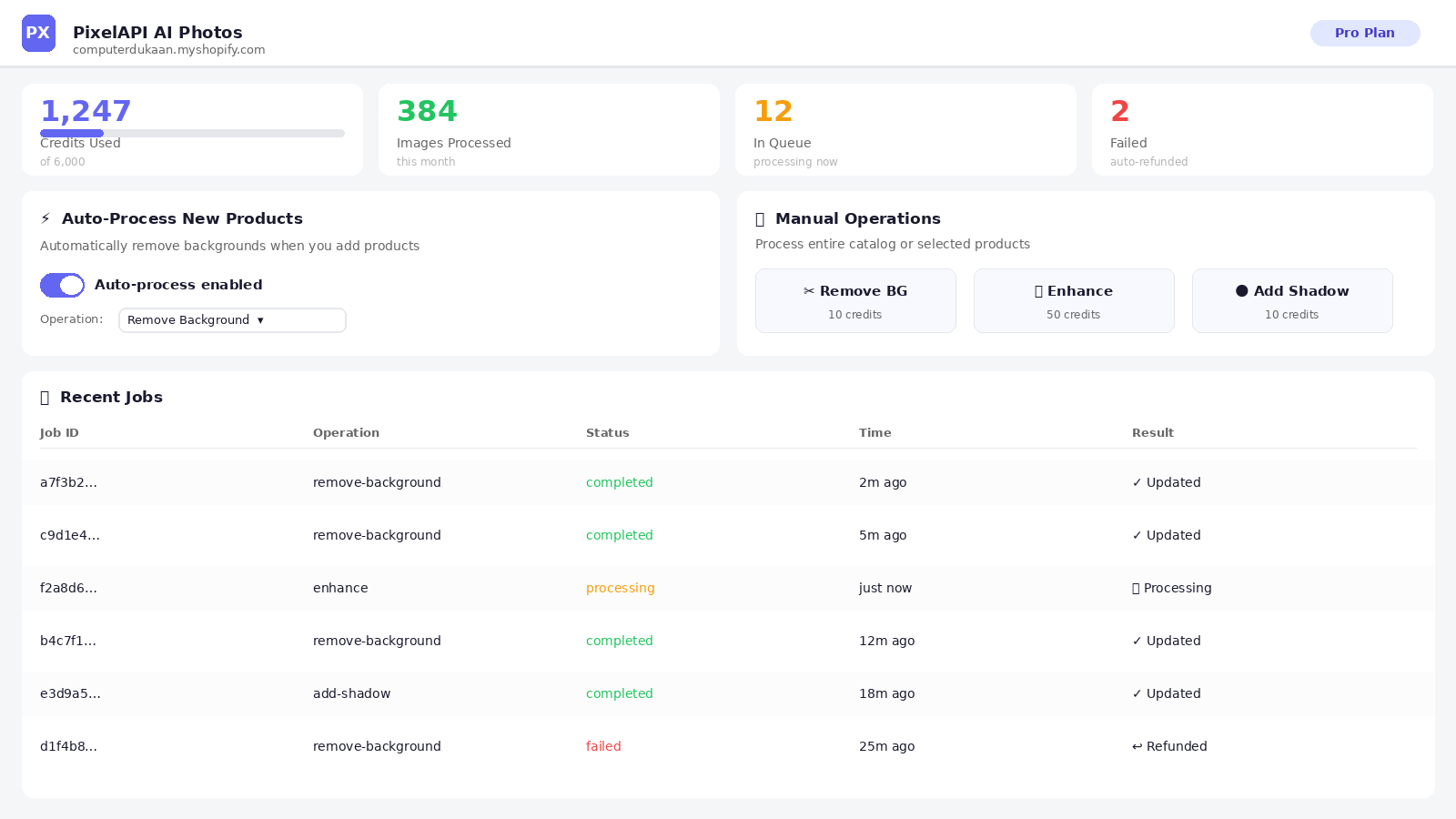This screenshot has height=819, width=1456.
Task: Click the scissors icon on Remove BG
Action: click(809, 291)
